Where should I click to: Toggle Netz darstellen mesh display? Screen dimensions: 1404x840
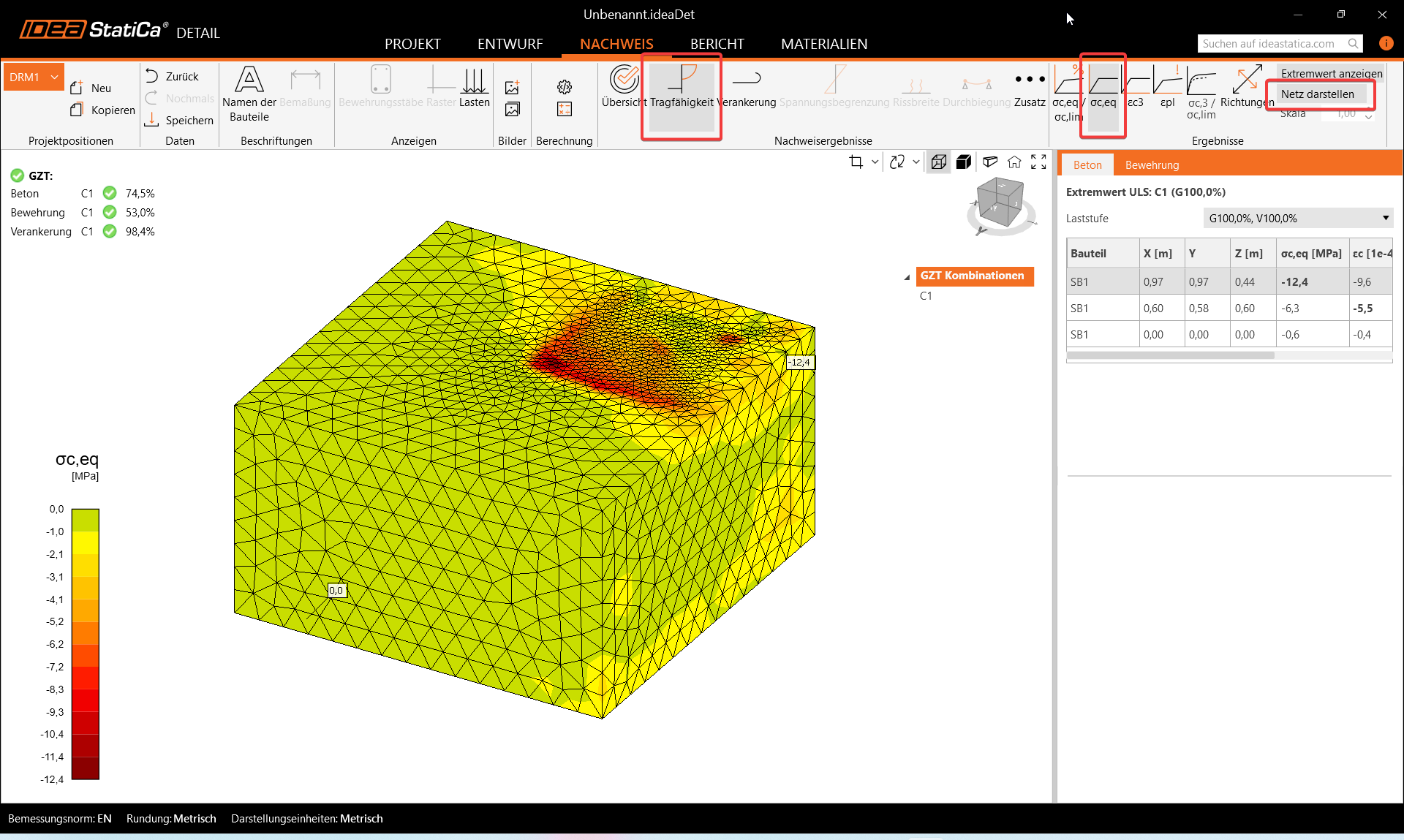coord(1317,94)
